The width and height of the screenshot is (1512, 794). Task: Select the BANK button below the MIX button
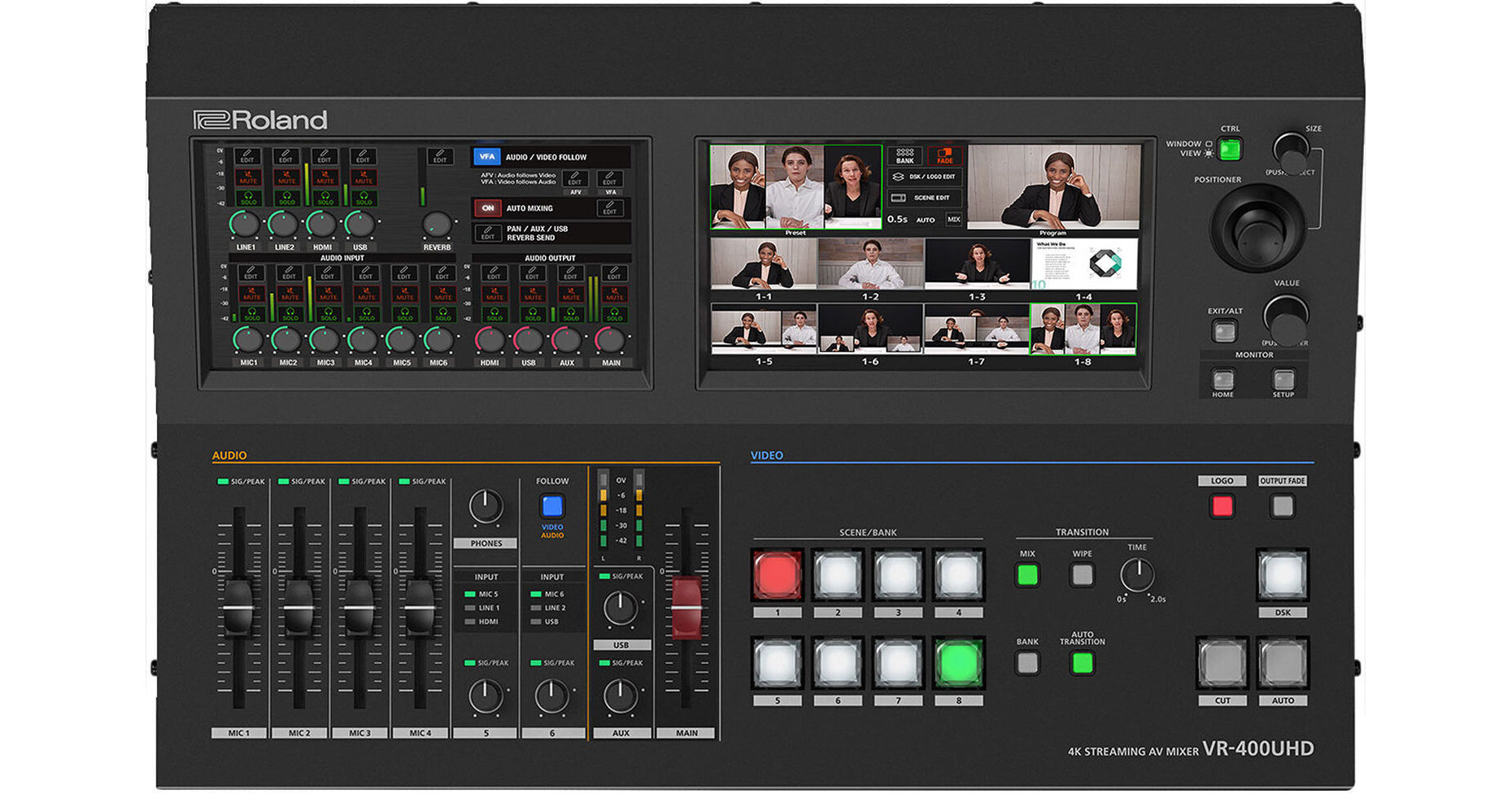tap(1027, 663)
